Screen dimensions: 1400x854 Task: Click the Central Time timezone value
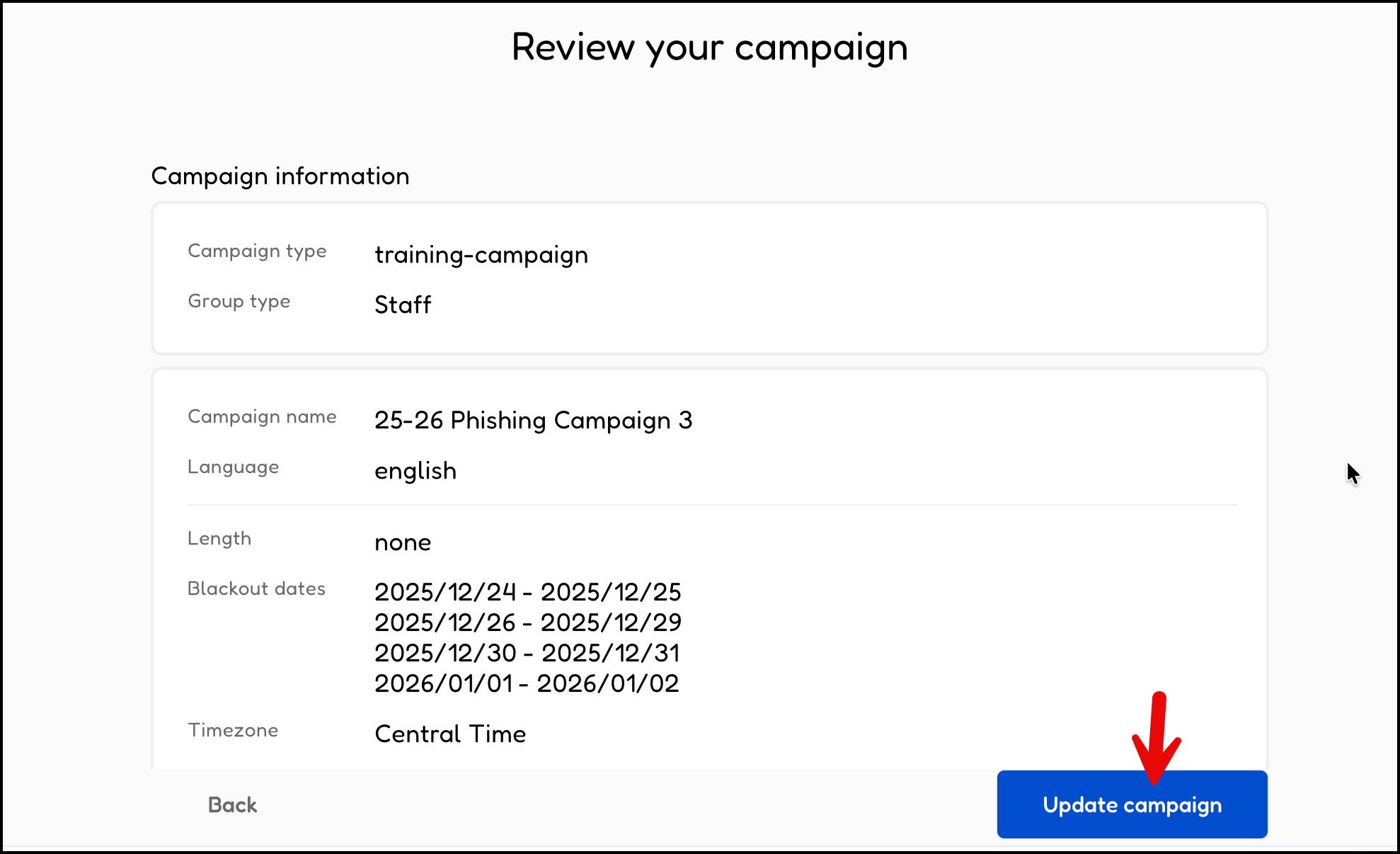click(x=450, y=734)
